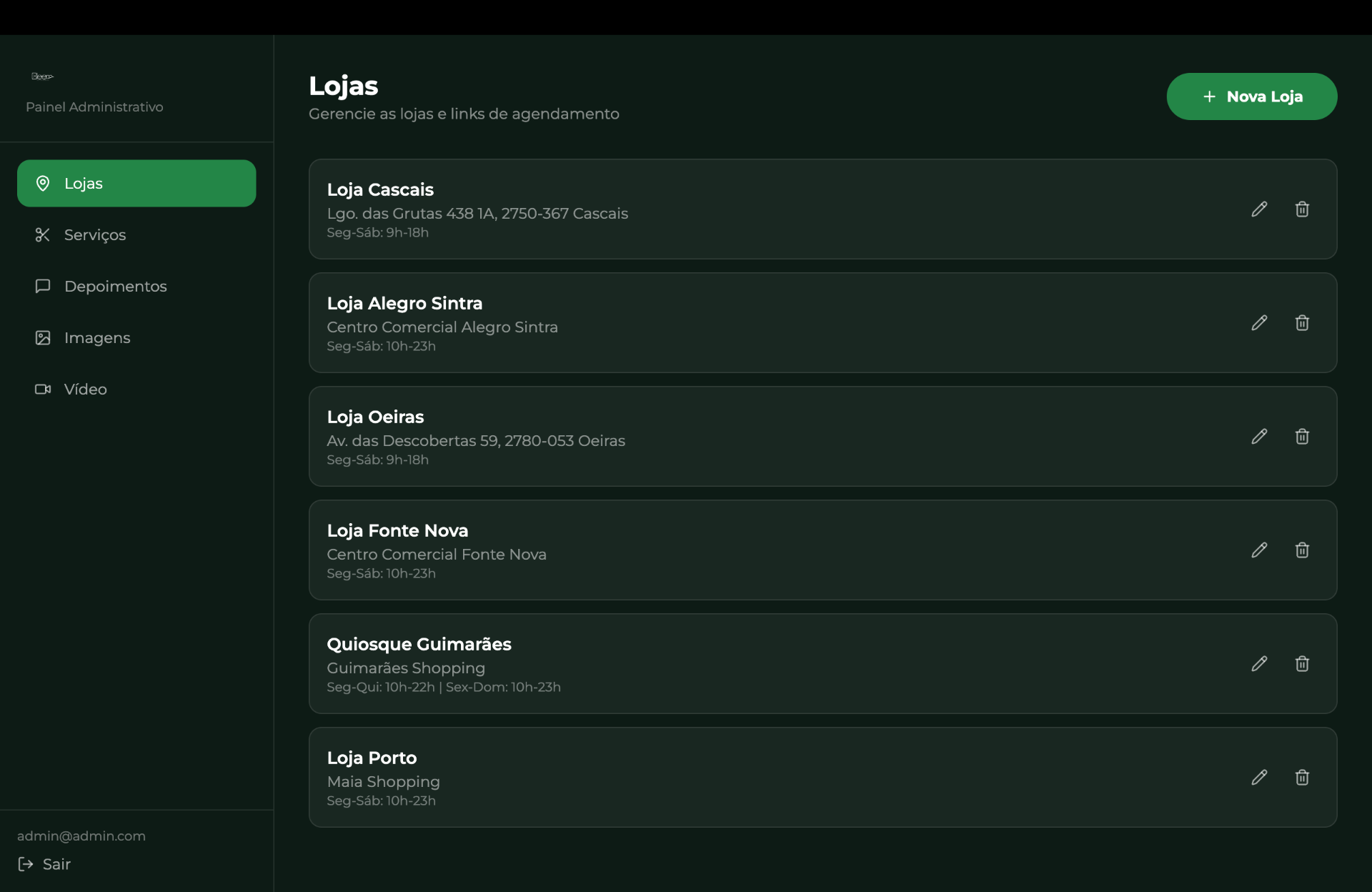
Task: Open editor for Loja Oeiras
Action: tap(1259, 436)
